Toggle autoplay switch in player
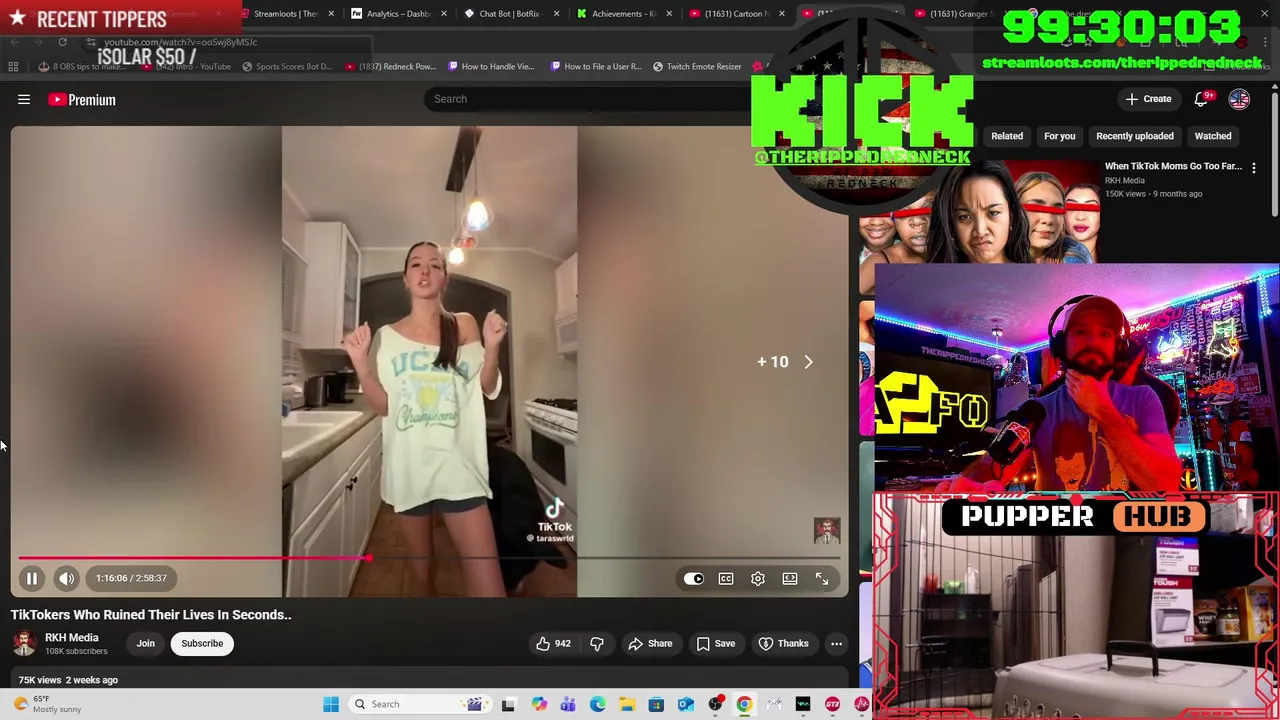This screenshot has width=1280, height=720. tap(693, 578)
